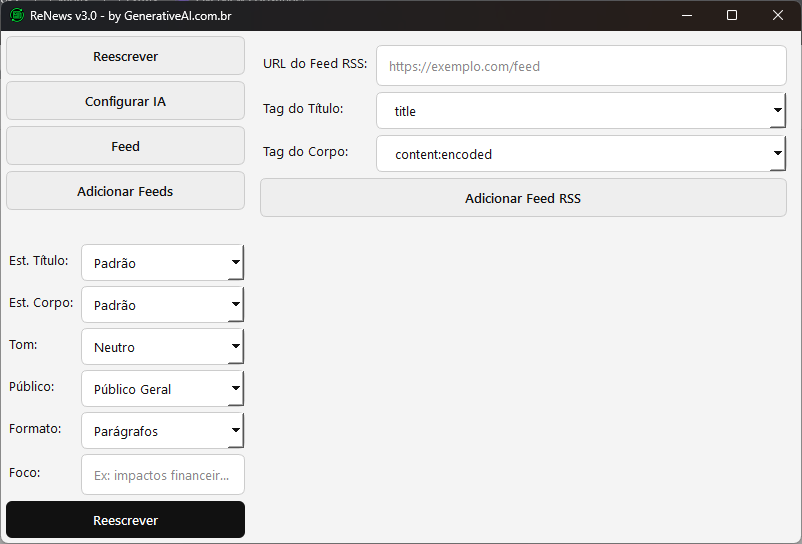Minimize the ReNews window
Viewport: 802px width, 544px height.
686,15
